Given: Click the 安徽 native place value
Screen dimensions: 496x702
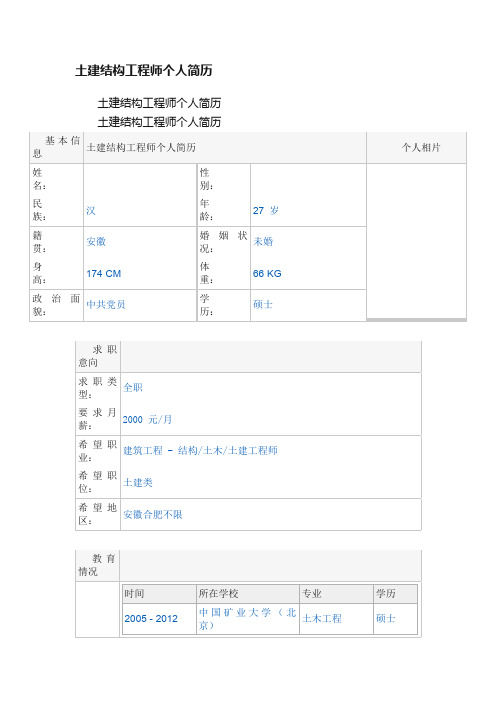Looking at the screenshot, I should [x=96, y=242].
